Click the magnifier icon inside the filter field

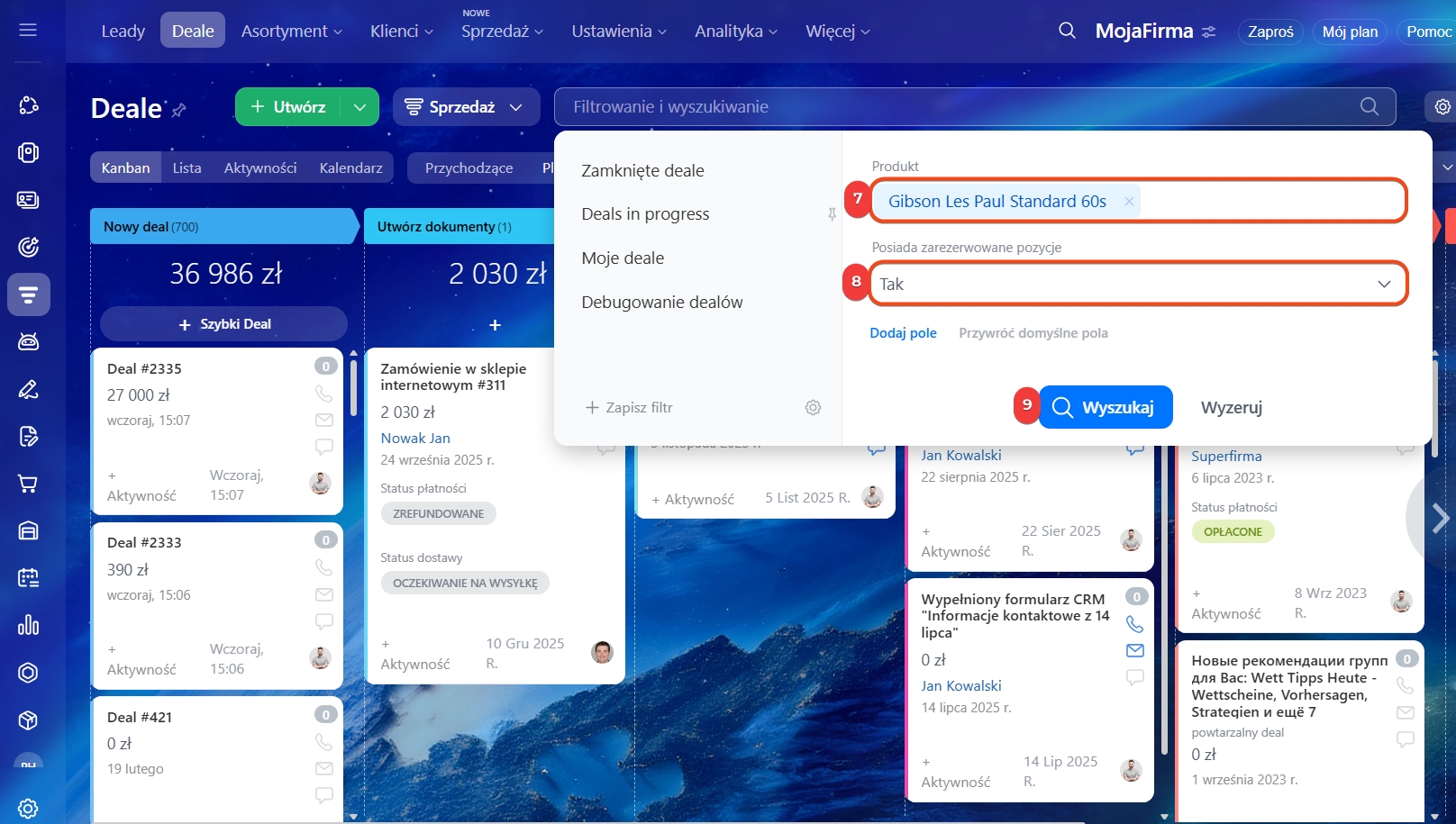pos(1370,106)
